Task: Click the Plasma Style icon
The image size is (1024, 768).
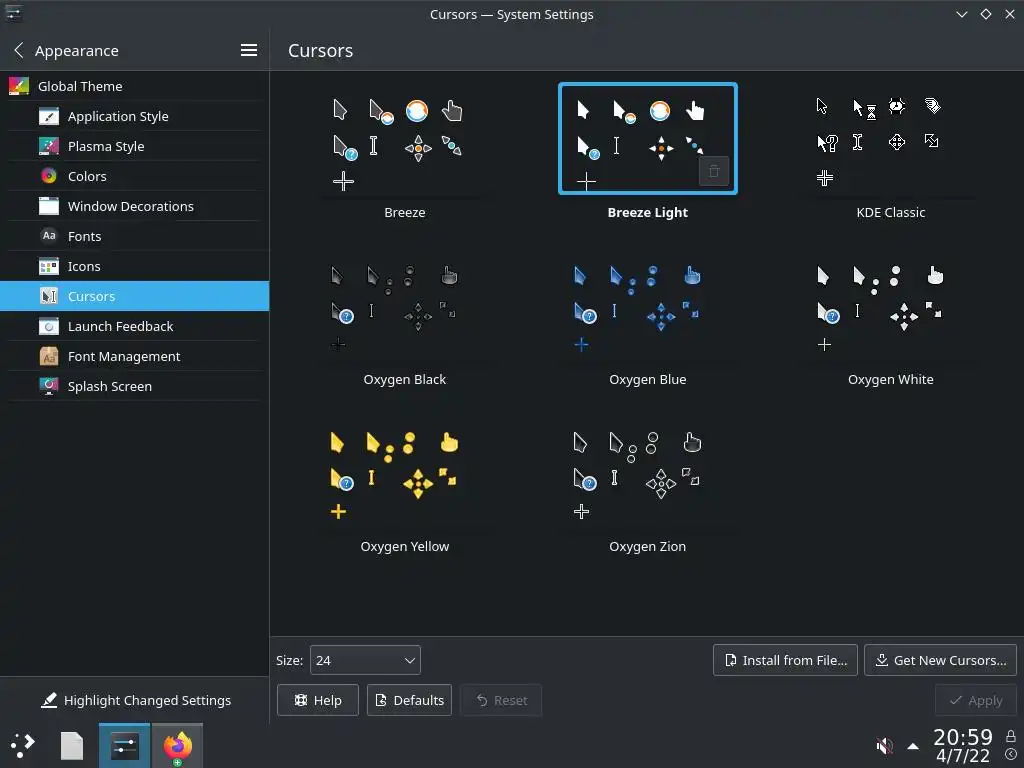Action: tap(49, 146)
